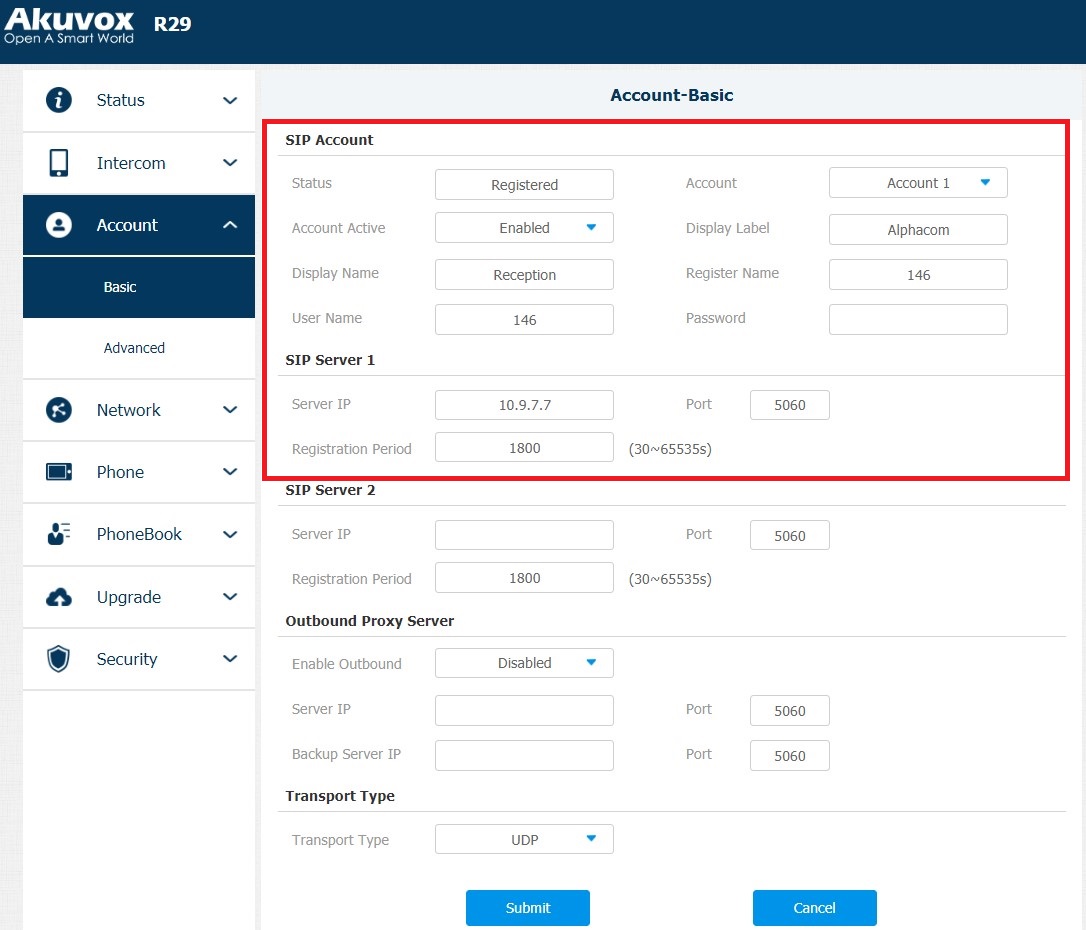Screen dimensions: 1086x930
Task: Click the Account person icon
Action: tap(59, 225)
